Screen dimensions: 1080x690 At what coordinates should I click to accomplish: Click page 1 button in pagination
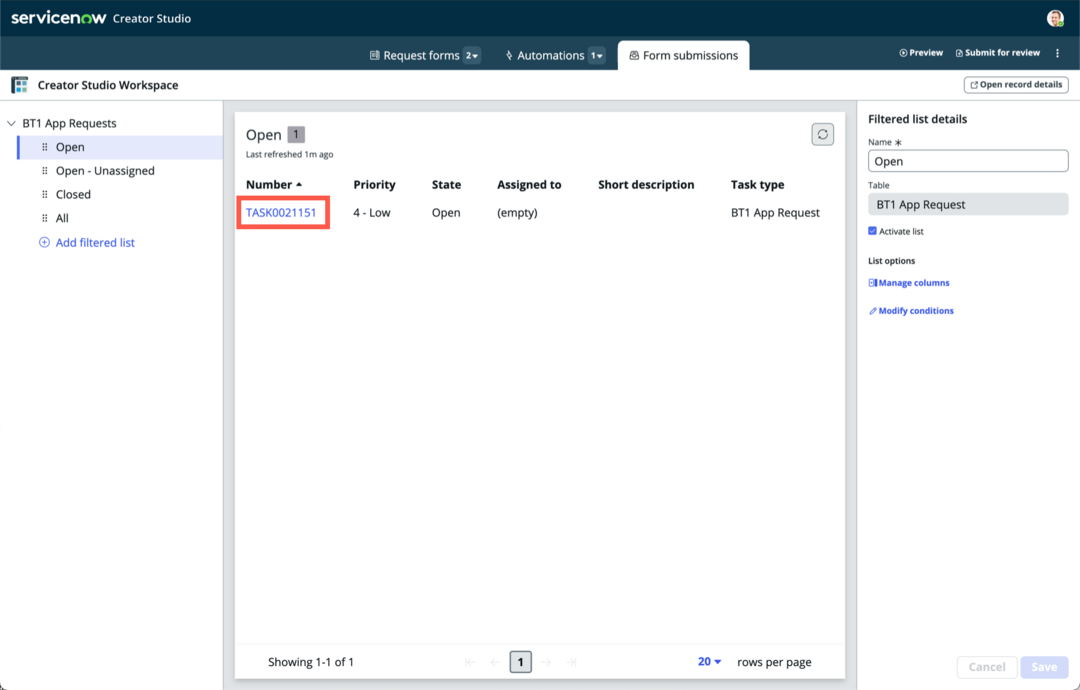pos(521,662)
